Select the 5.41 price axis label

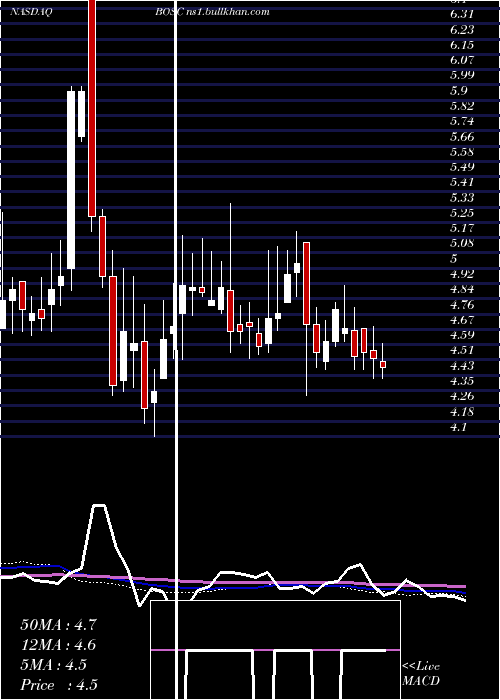(x=462, y=182)
